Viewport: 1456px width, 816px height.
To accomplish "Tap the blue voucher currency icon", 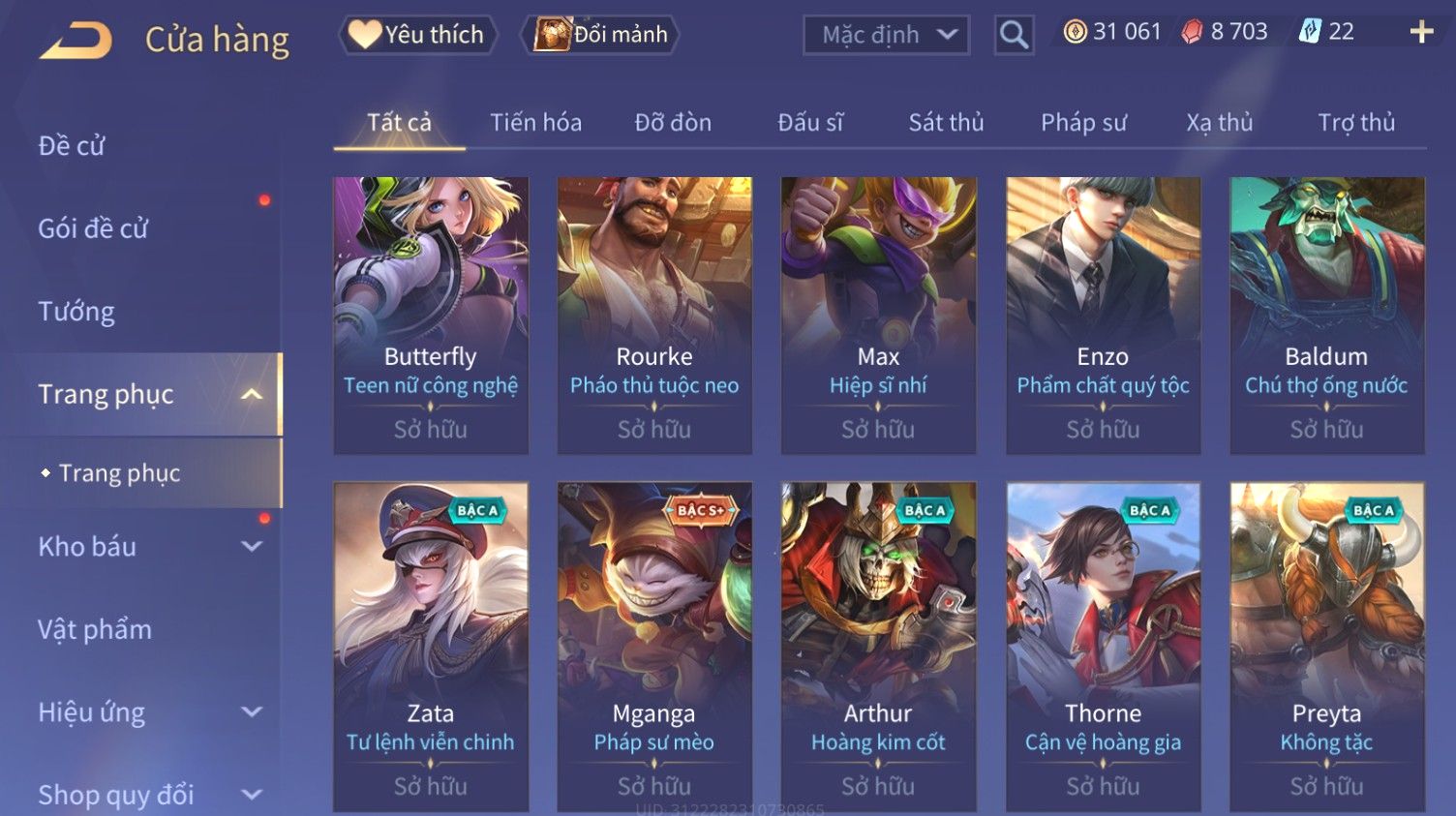I will click(x=1310, y=32).
